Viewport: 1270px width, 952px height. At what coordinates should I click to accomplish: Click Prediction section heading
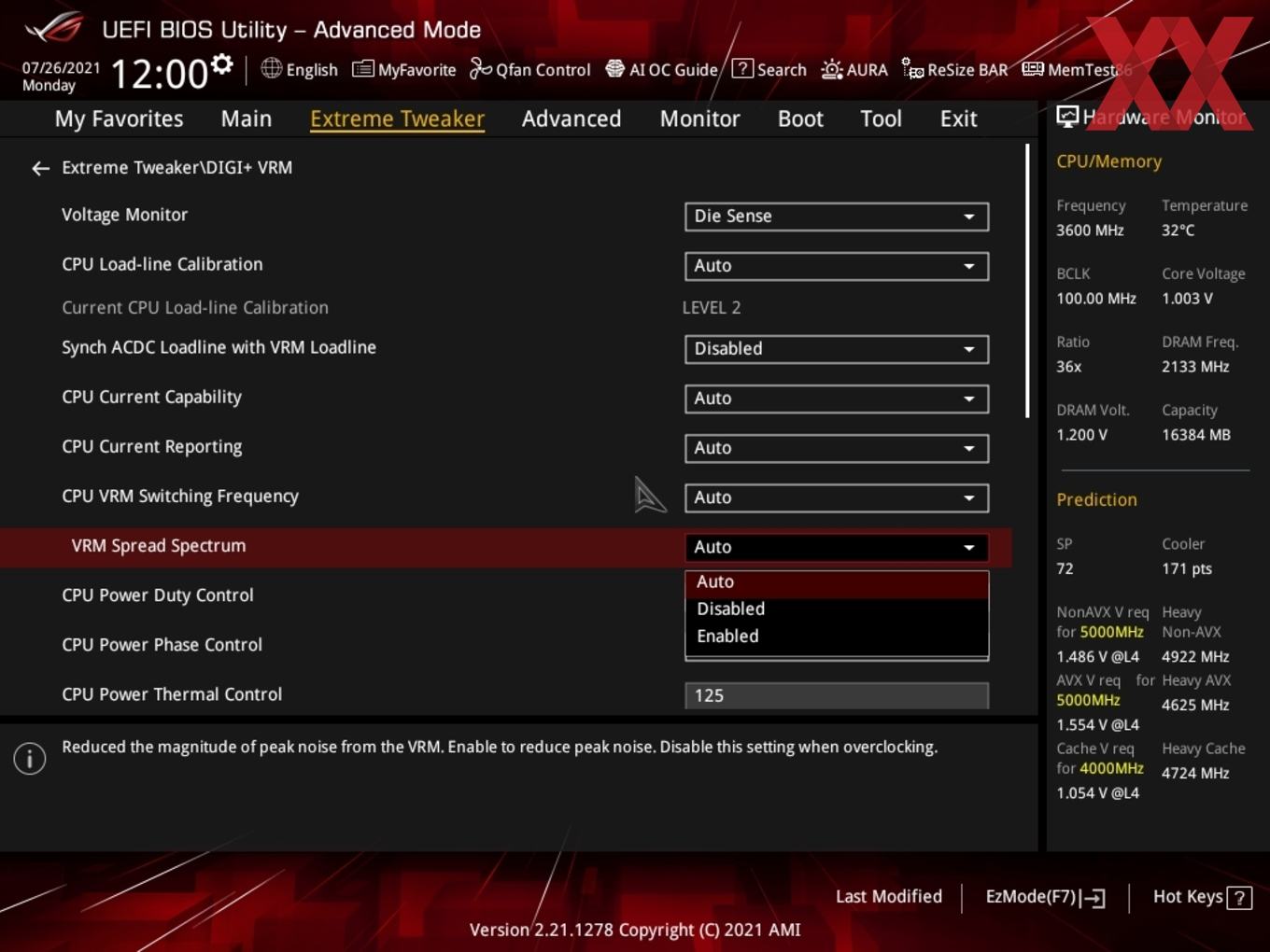click(x=1096, y=500)
